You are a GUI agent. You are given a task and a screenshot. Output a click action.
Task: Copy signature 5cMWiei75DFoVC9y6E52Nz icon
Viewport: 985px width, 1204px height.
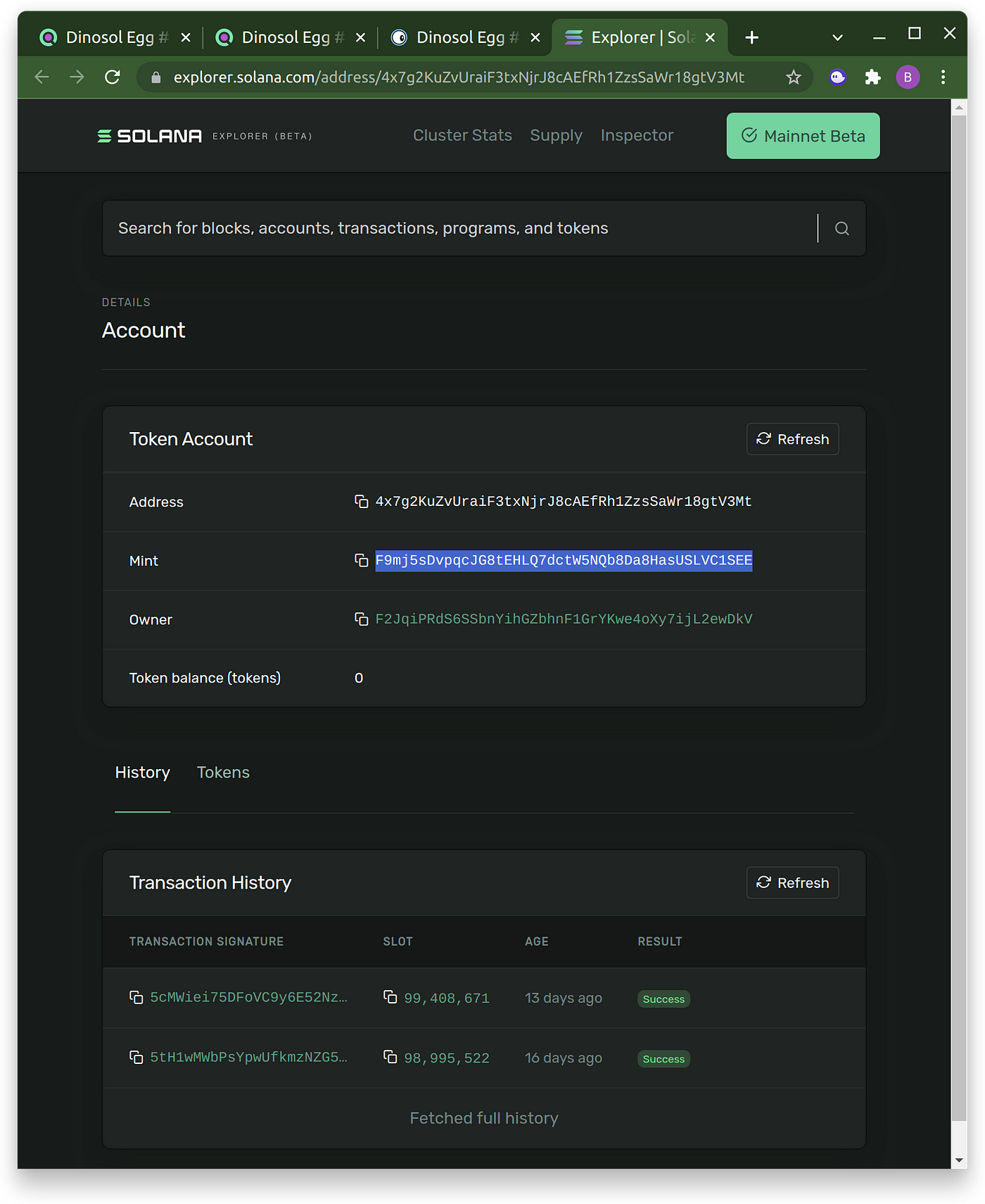tap(136, 998)
